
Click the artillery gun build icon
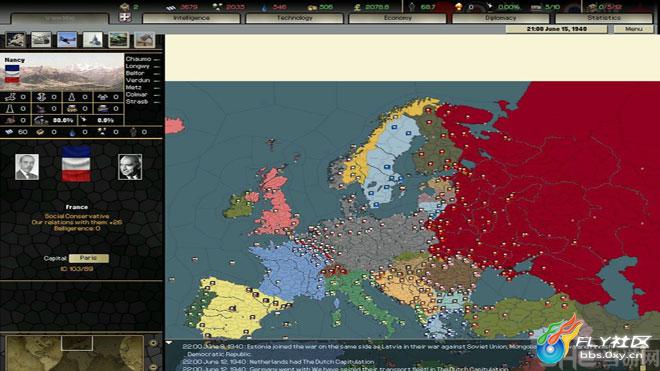(x=144, y=40)
